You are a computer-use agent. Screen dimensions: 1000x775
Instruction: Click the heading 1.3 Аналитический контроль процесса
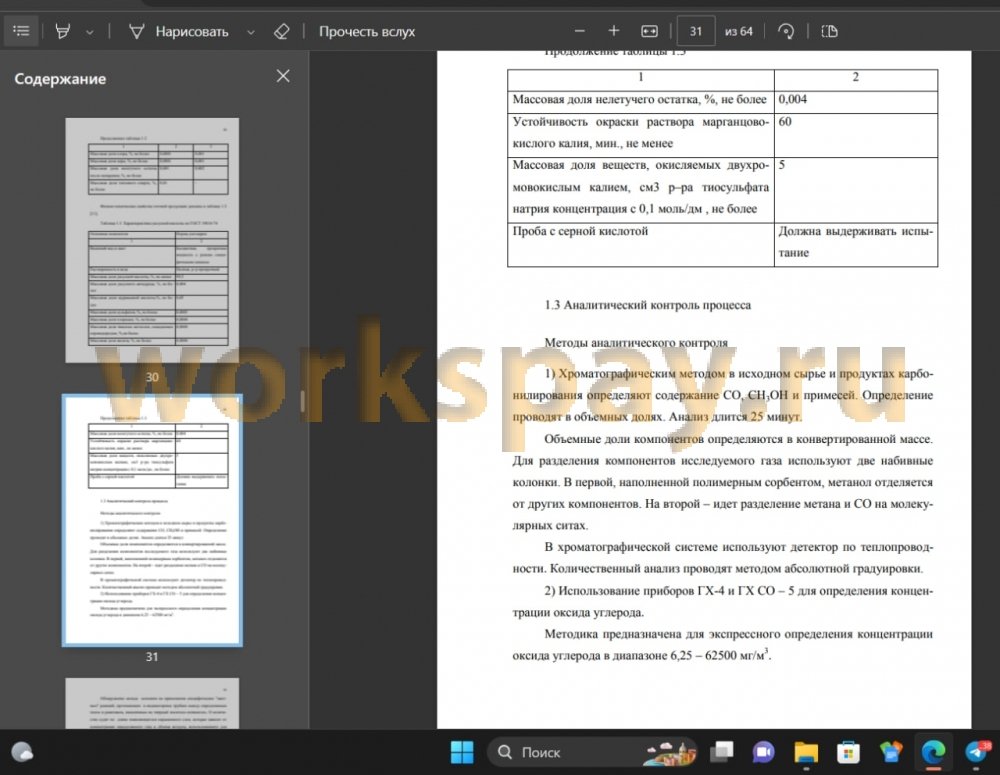click(647, 305)
